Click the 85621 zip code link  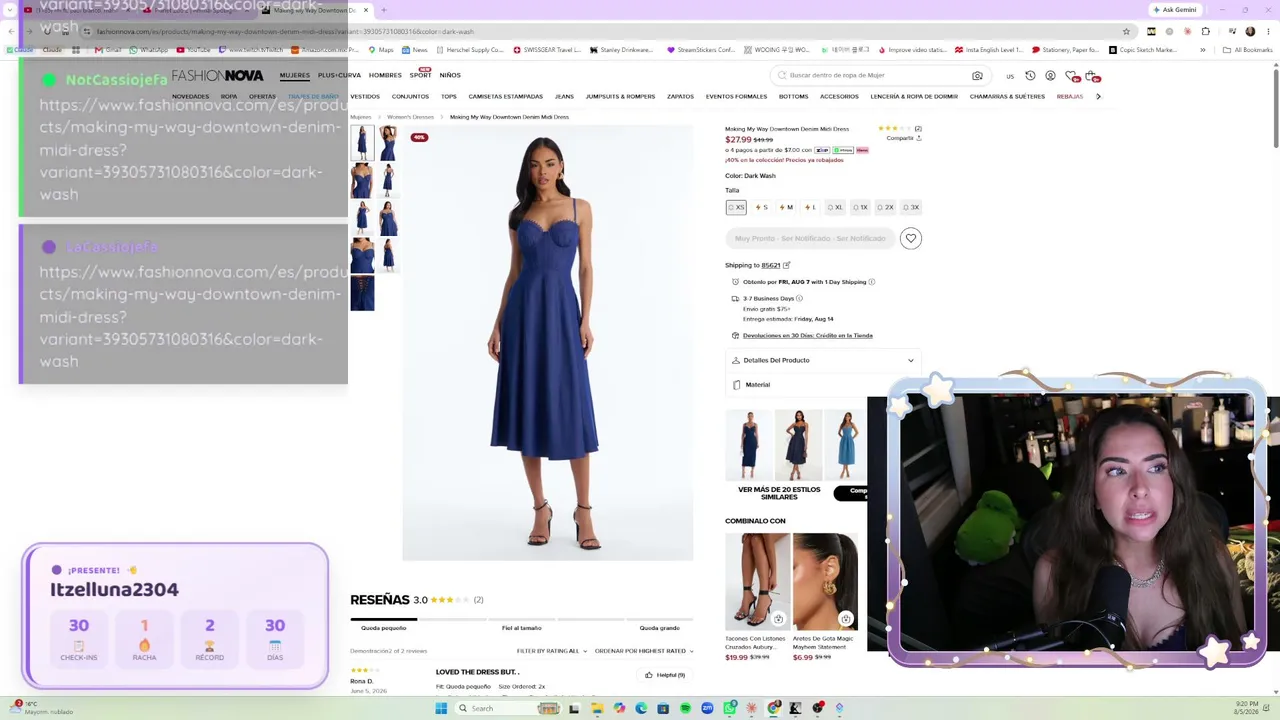pyautogui.click(x=770, y=265)
